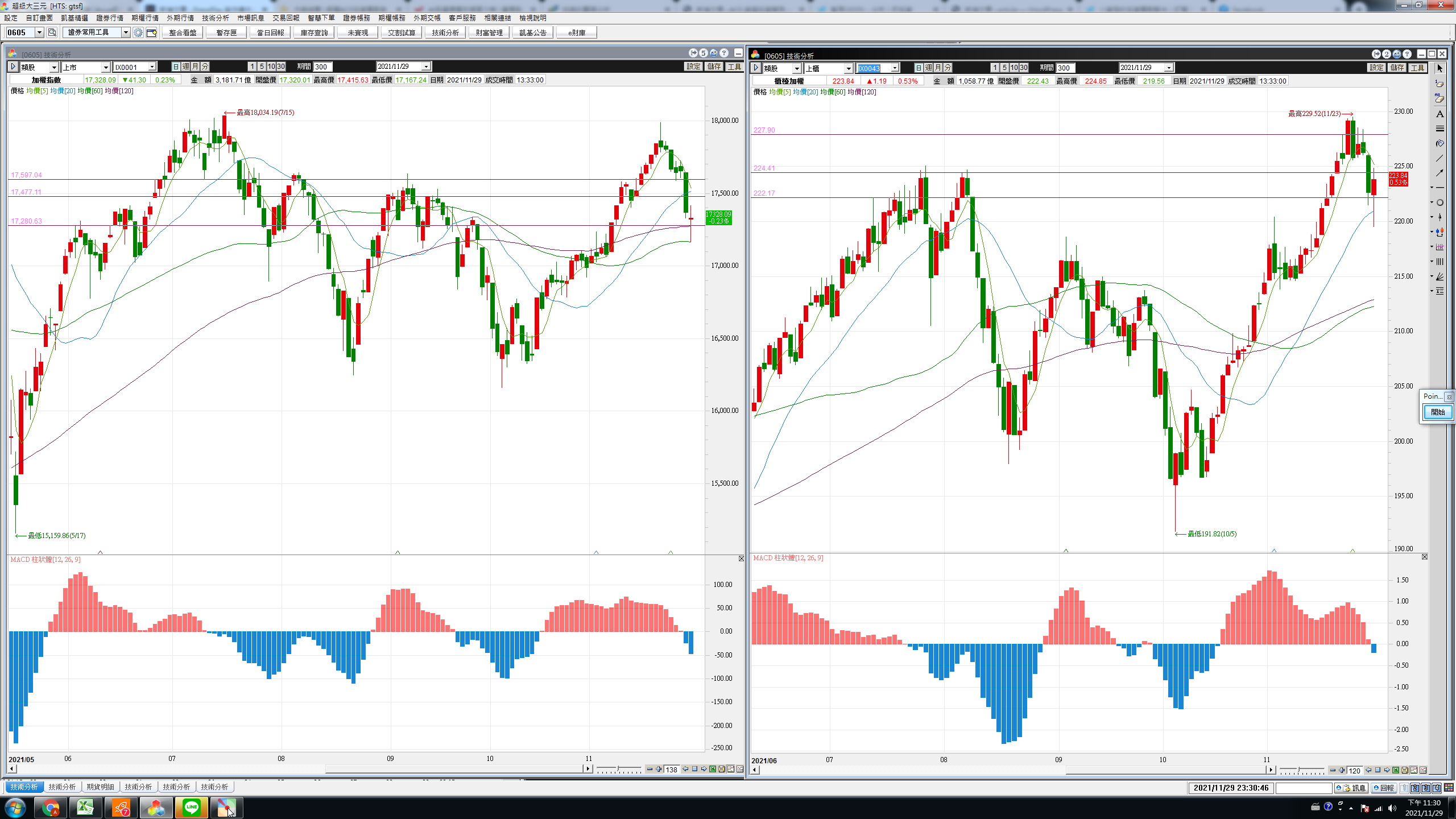Toggle daily (日) period on right chart

919,68
